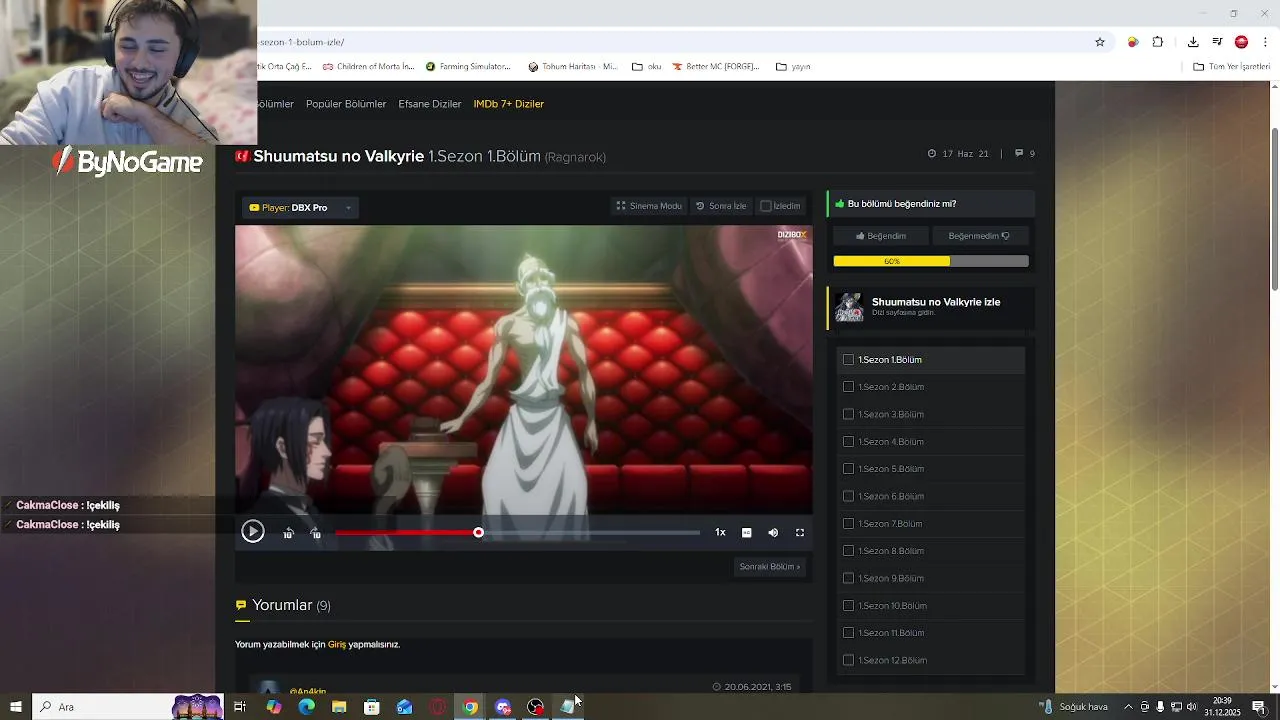Switch to Chrome in taskbar
The height and width of the screenshot is (720, 1280).
470,707
